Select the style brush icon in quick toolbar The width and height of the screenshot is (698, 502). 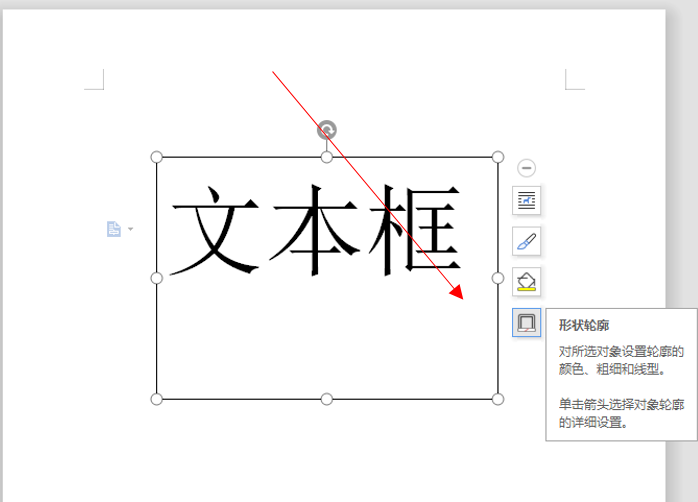coord(527,241)
